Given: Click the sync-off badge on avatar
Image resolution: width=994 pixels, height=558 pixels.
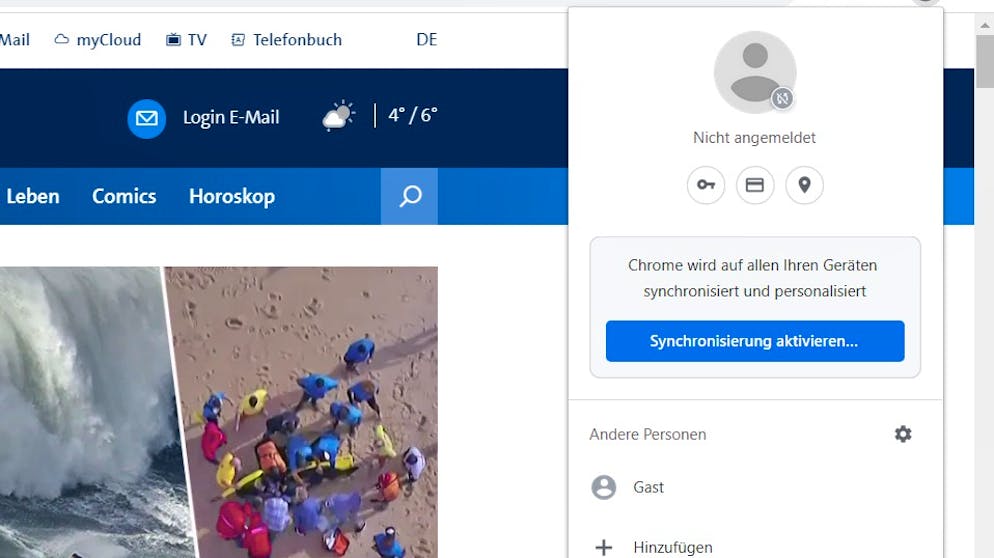Looking at the screenshot, I should point(782,98).
